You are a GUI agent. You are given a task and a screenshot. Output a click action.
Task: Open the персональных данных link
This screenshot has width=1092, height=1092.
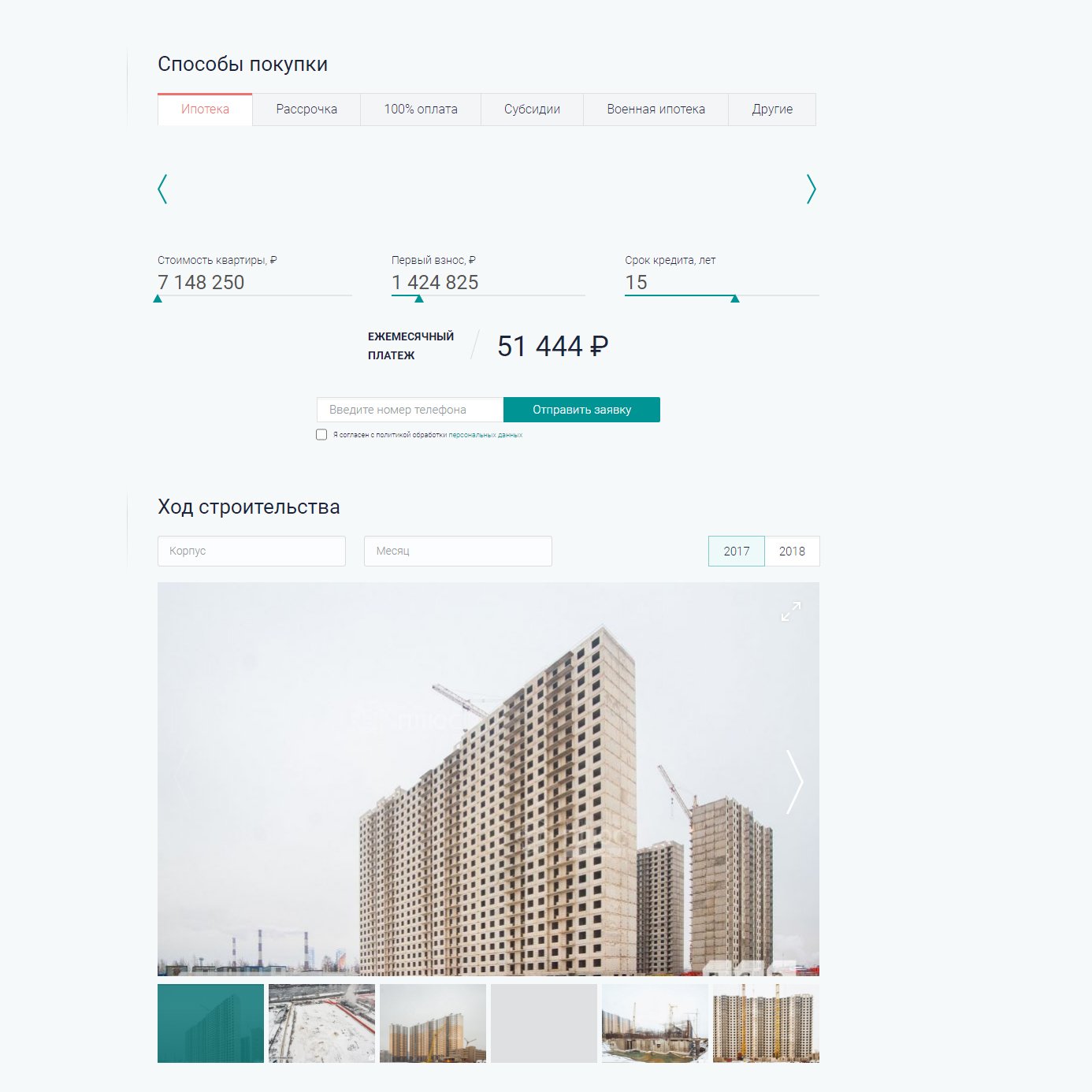tap(485, 435)
